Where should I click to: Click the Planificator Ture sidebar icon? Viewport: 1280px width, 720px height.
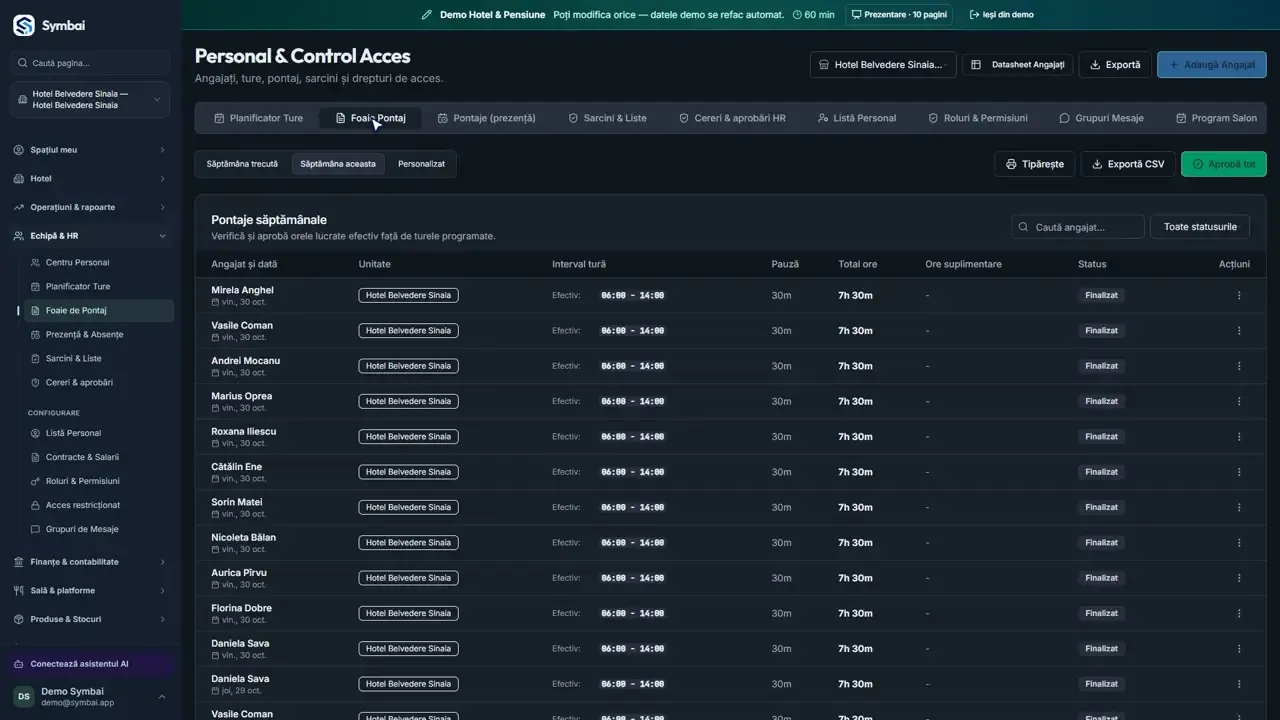[x=36, y=287]
